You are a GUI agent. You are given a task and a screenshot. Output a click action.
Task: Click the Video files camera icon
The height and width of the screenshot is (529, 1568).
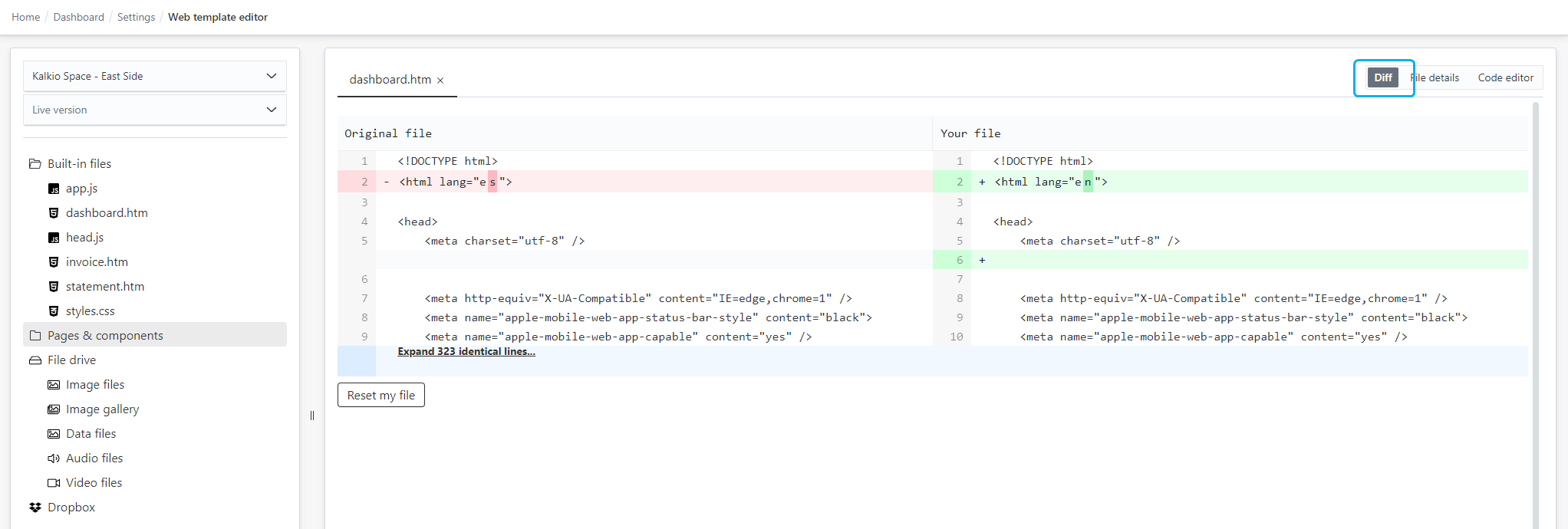[54, 483]
